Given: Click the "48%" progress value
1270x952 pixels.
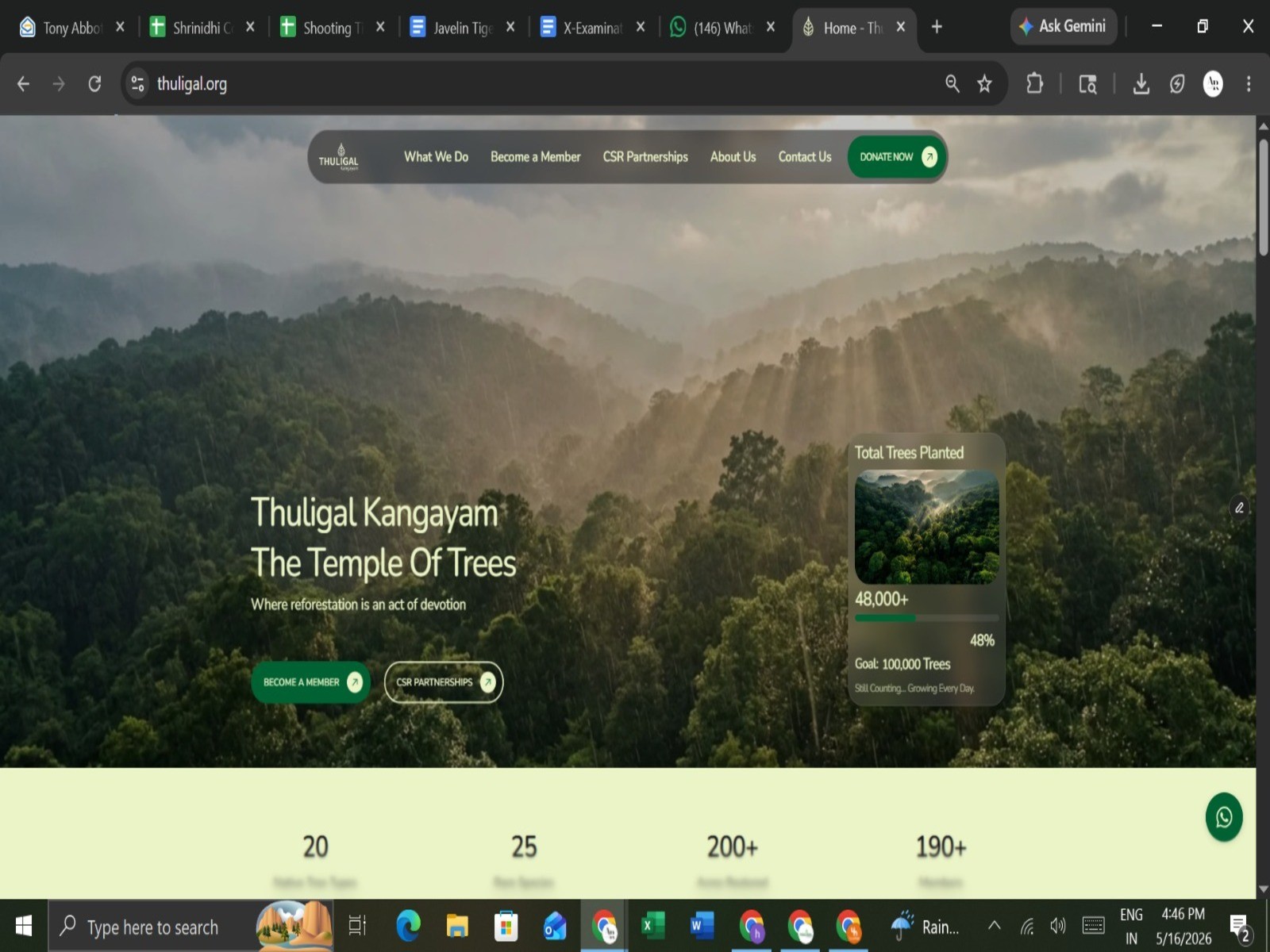Looking at the screenshot, I should coord(982,640).
